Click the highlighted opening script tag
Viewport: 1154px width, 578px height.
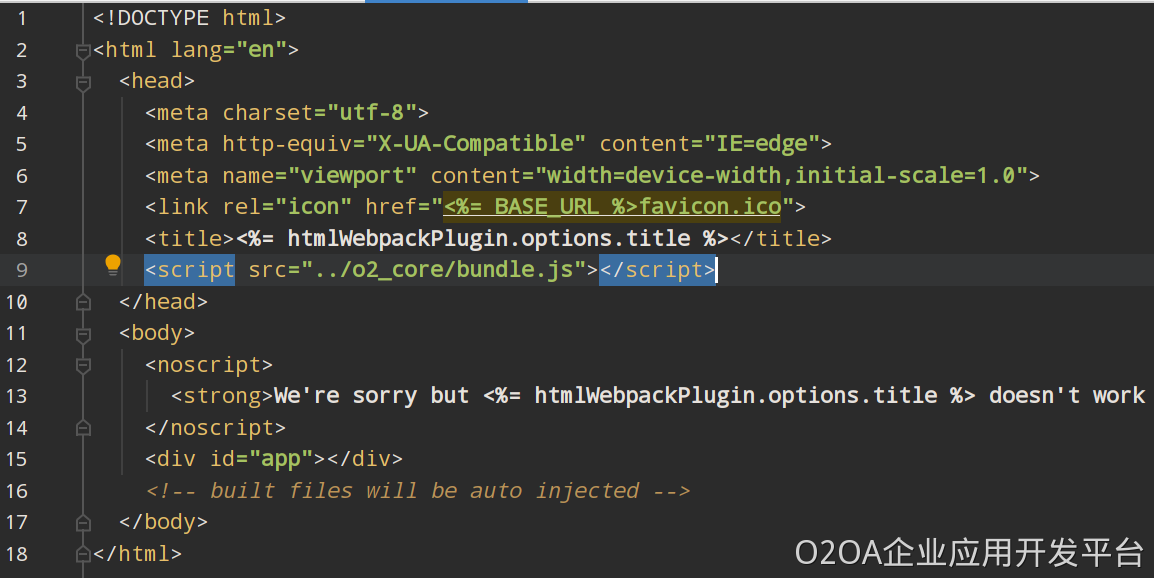click(190, 270)
